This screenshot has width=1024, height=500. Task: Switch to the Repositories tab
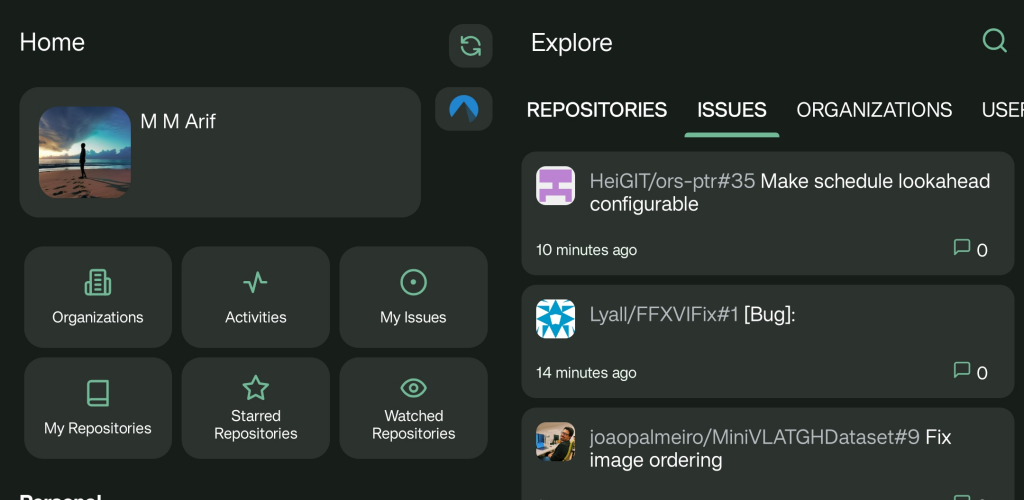pos(597,110)
